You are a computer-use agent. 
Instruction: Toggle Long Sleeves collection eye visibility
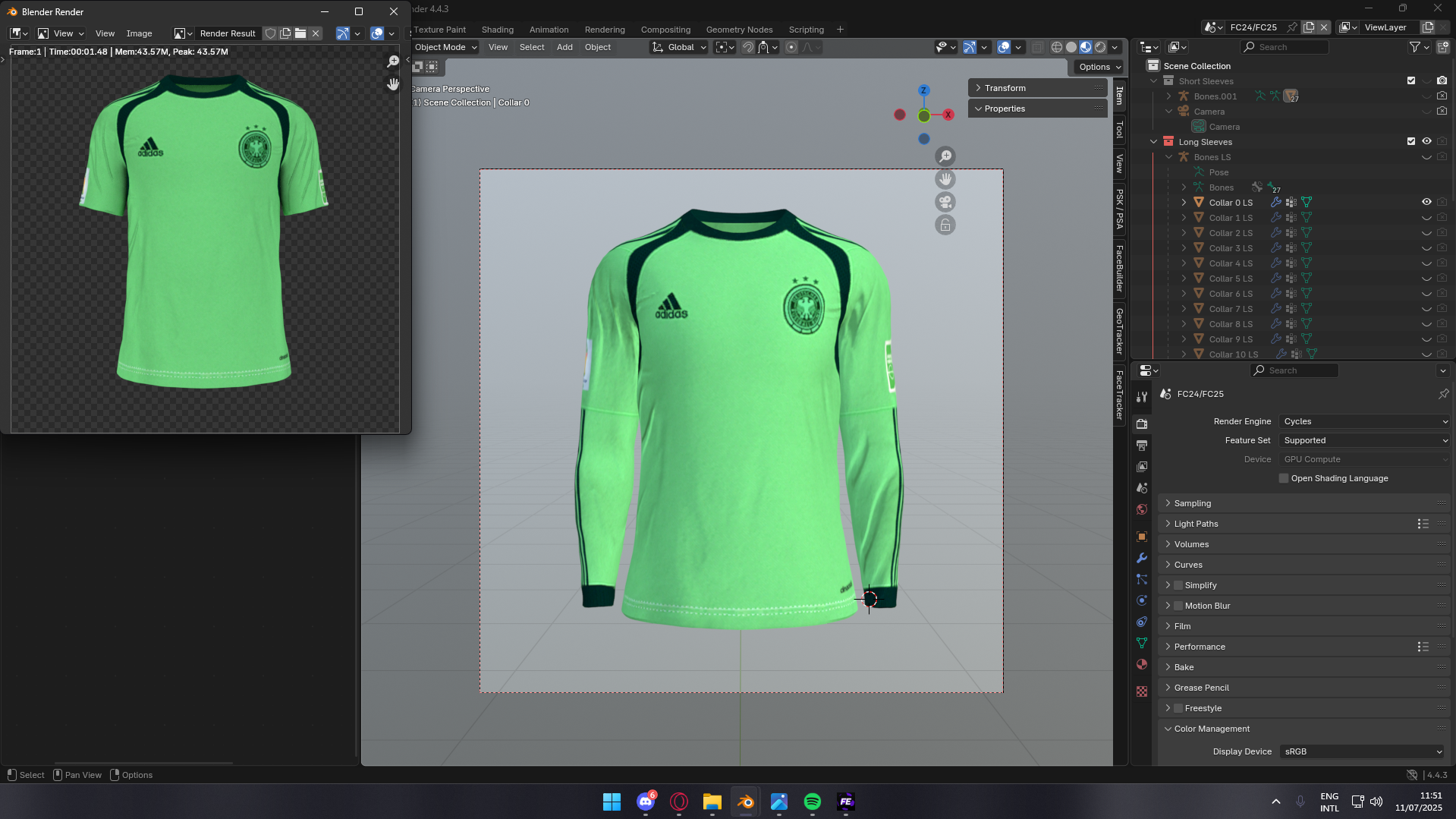point(1426,141)
